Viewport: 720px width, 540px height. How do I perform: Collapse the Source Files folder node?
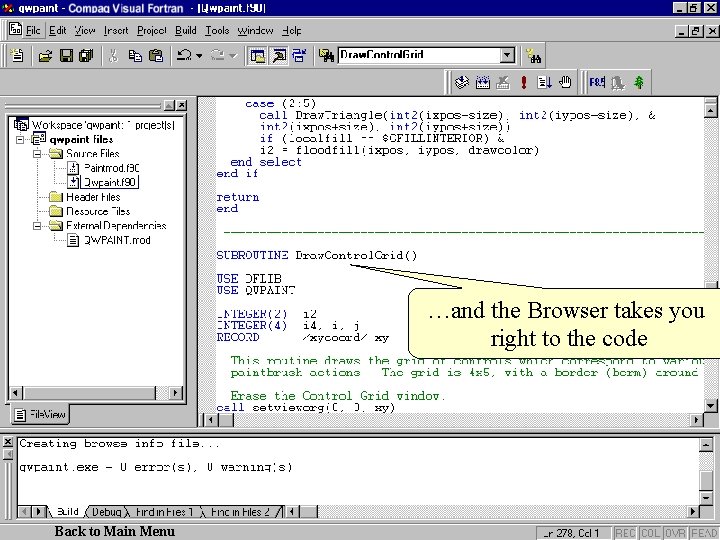tap(37, 153)
